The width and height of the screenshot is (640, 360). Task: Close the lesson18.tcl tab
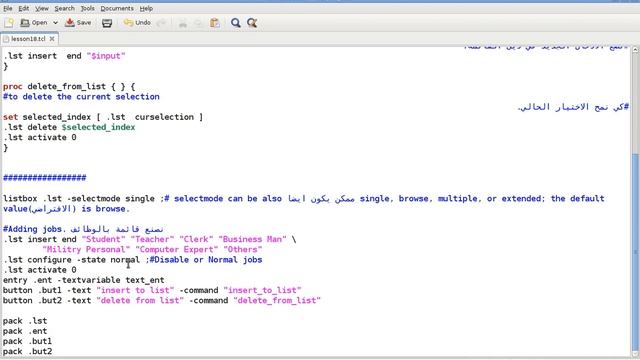52,39
